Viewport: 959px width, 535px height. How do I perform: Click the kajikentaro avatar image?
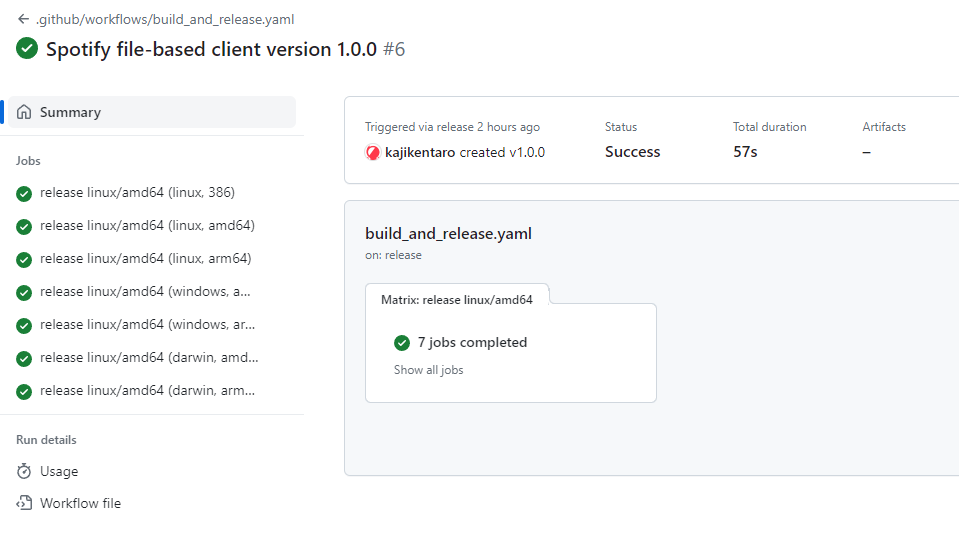coord(372,152)
